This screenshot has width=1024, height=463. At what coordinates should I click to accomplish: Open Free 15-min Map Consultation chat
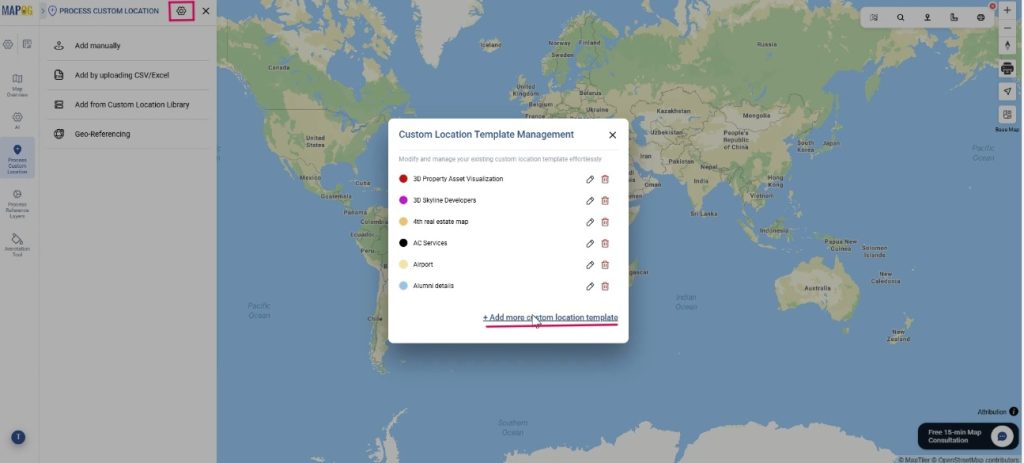(x=969, y=436)
